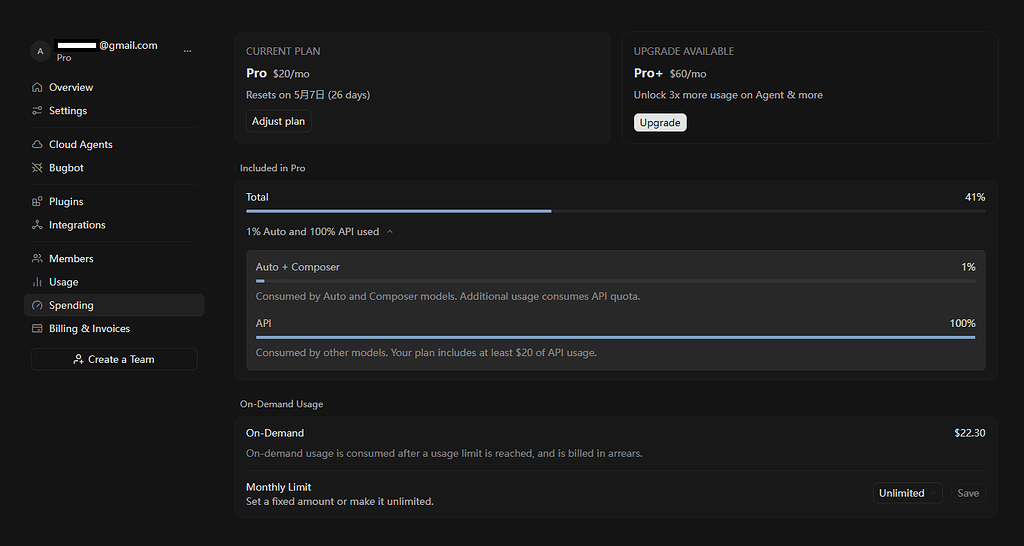Click the Create a Team button
Image resolution: width=1024 pixels, height=546 pixels.
[114, 359]
